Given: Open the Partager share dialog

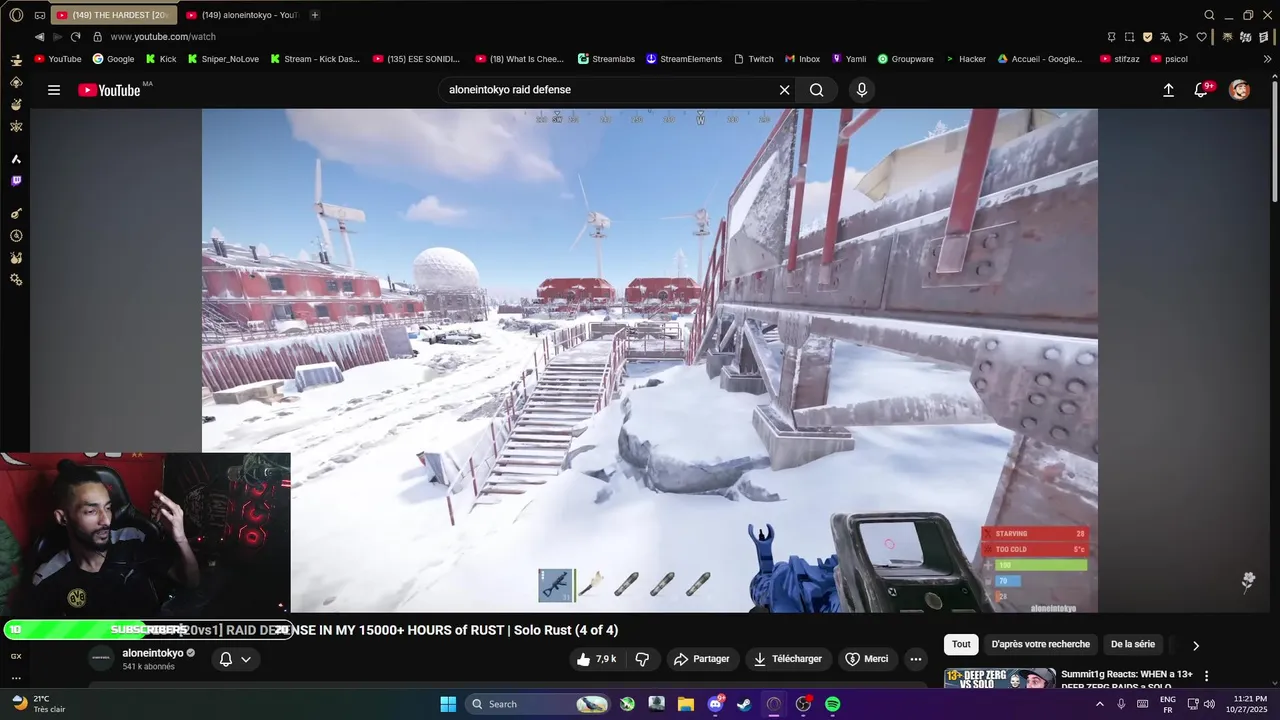Looking at the screenshot, I should (x=702, y=659).
